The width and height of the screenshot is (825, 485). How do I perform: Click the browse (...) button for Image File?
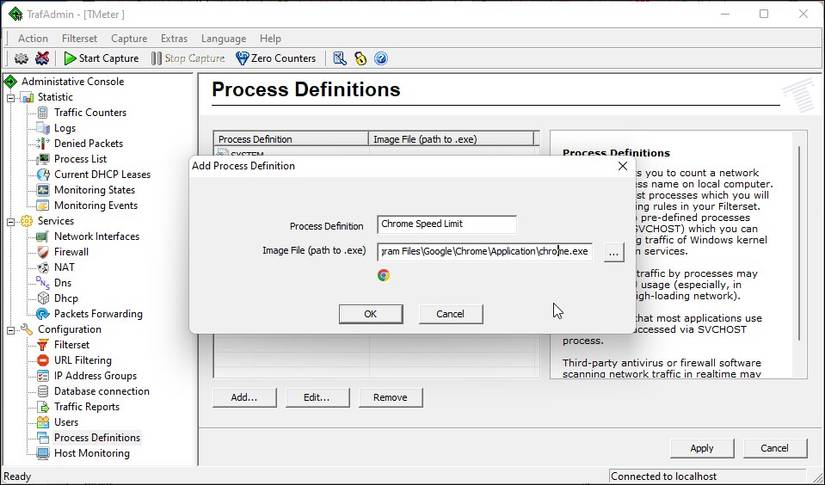613,252
